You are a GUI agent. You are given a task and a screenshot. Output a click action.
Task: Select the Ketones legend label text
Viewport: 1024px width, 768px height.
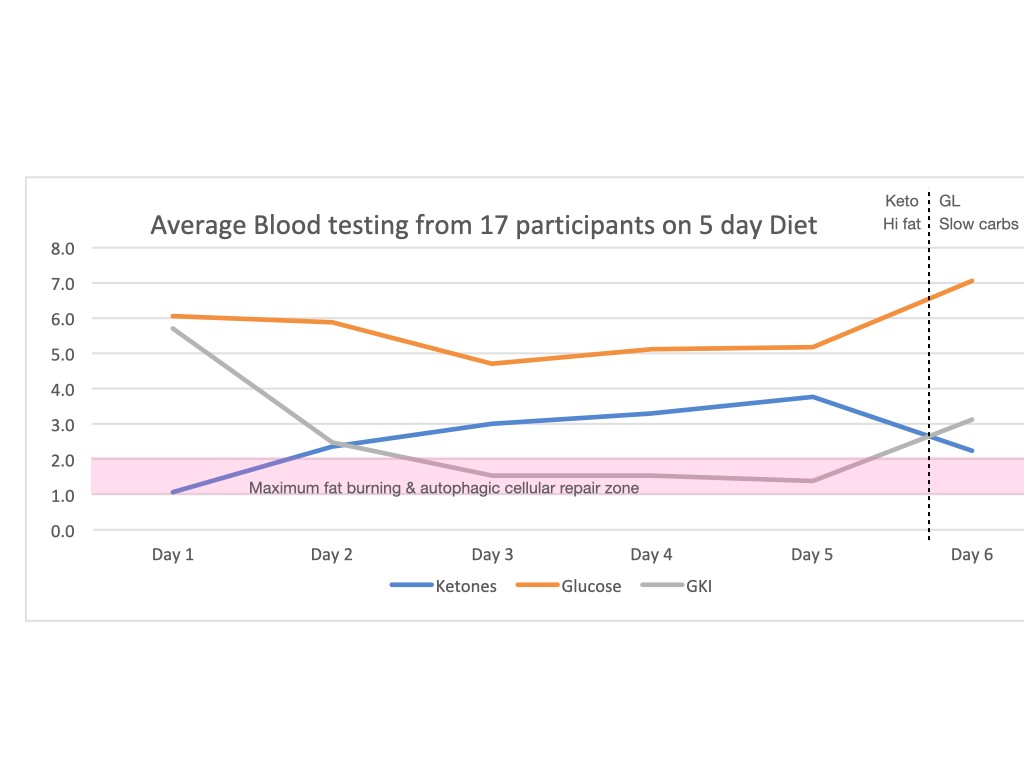pos(465,587)
